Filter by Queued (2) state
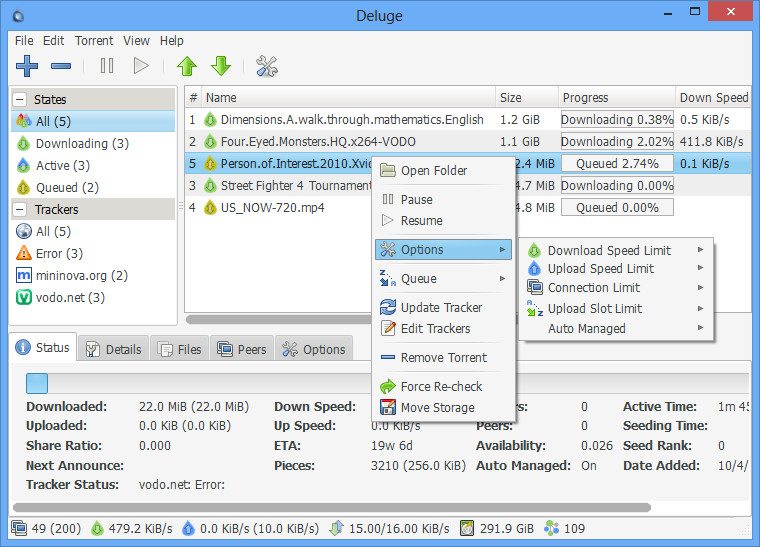Image resolution: width=760 pixels, height=547 pixels. point(93,188)
